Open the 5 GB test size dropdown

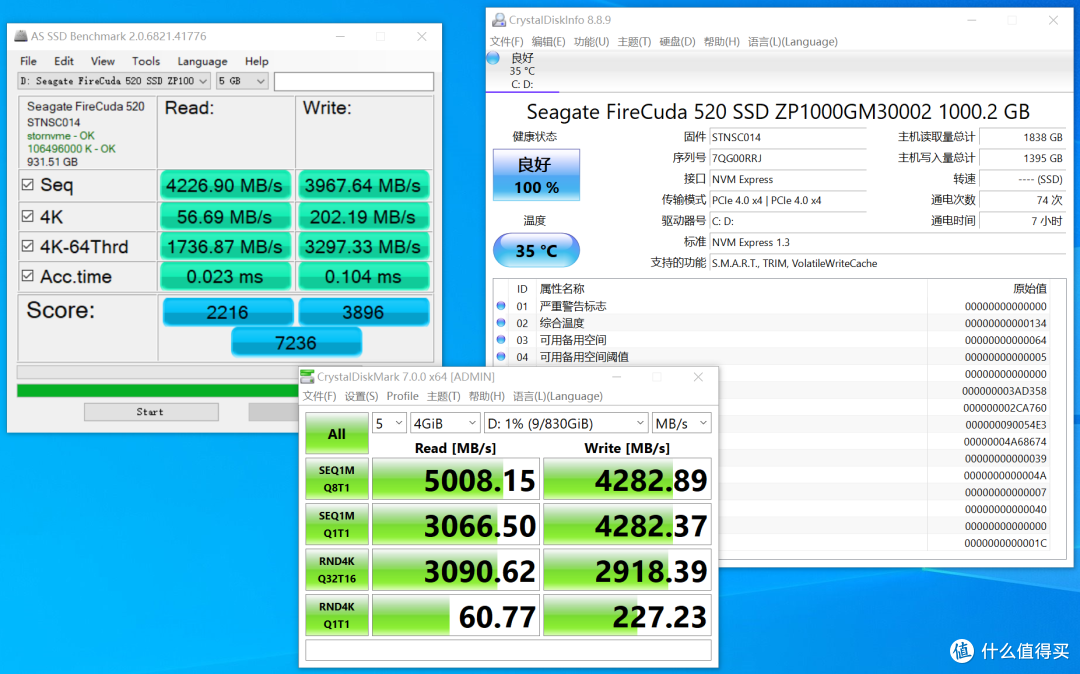click(242, 81)
